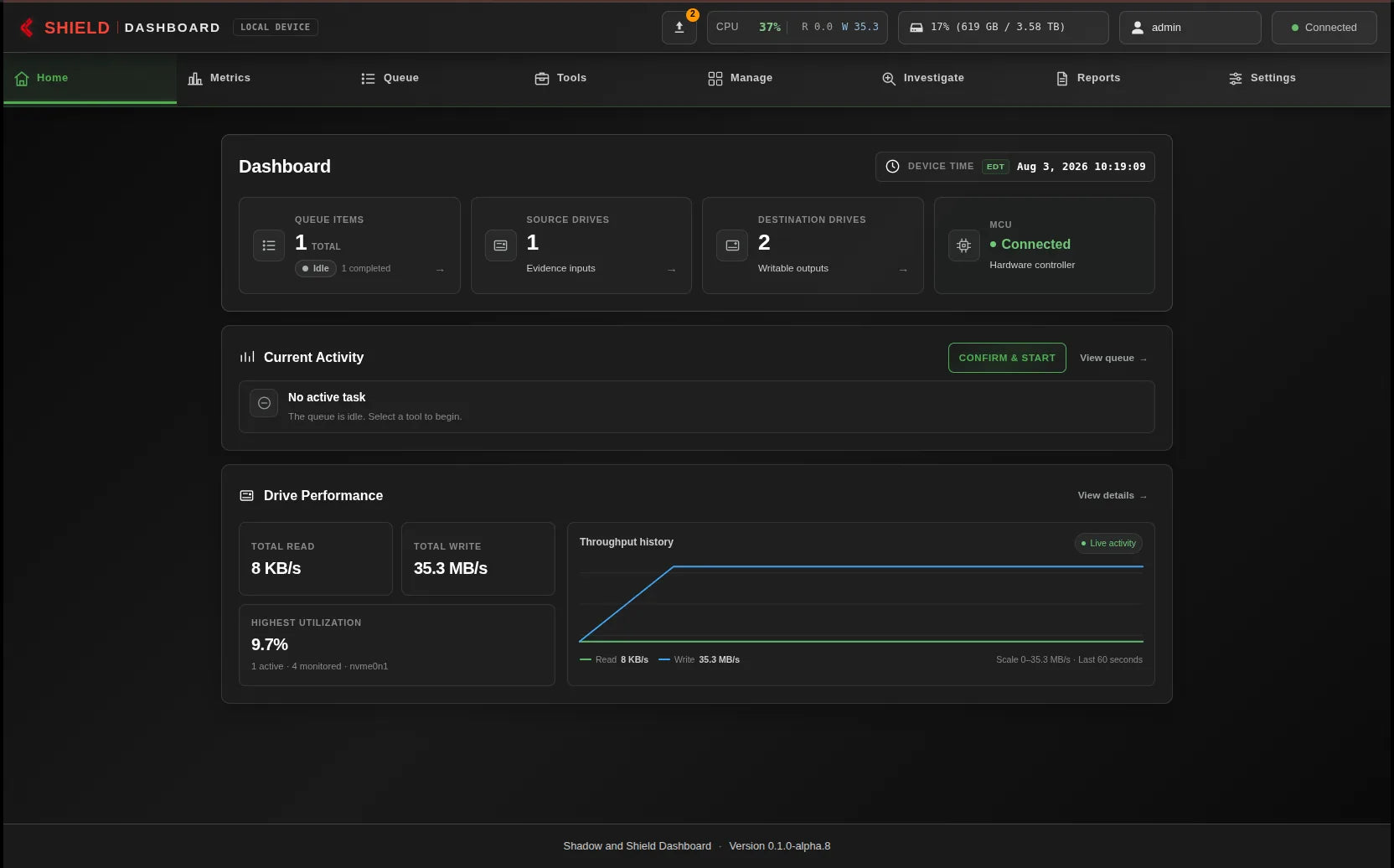Select the Manage tab
This screenshot has width=1394, height=868.
pos(783,78)
